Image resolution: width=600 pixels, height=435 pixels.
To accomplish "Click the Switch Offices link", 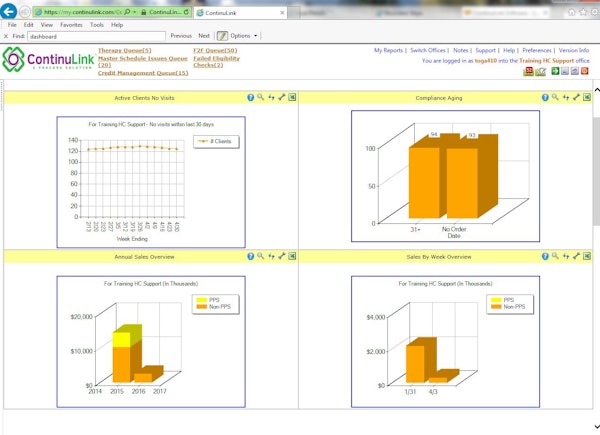I will pyautogui.click(x=428, y=50).
